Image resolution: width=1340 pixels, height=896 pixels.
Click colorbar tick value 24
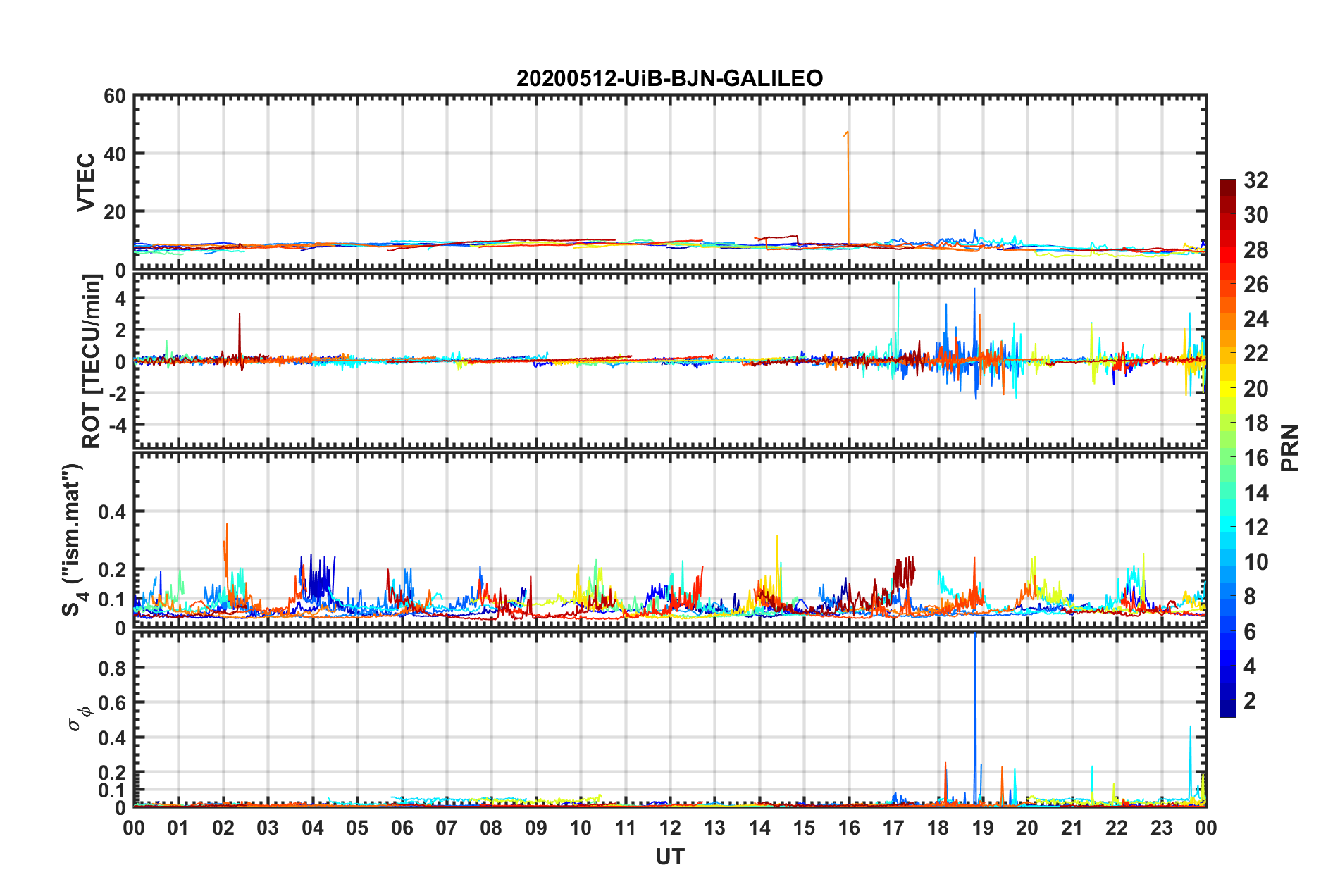[1255, 319]
